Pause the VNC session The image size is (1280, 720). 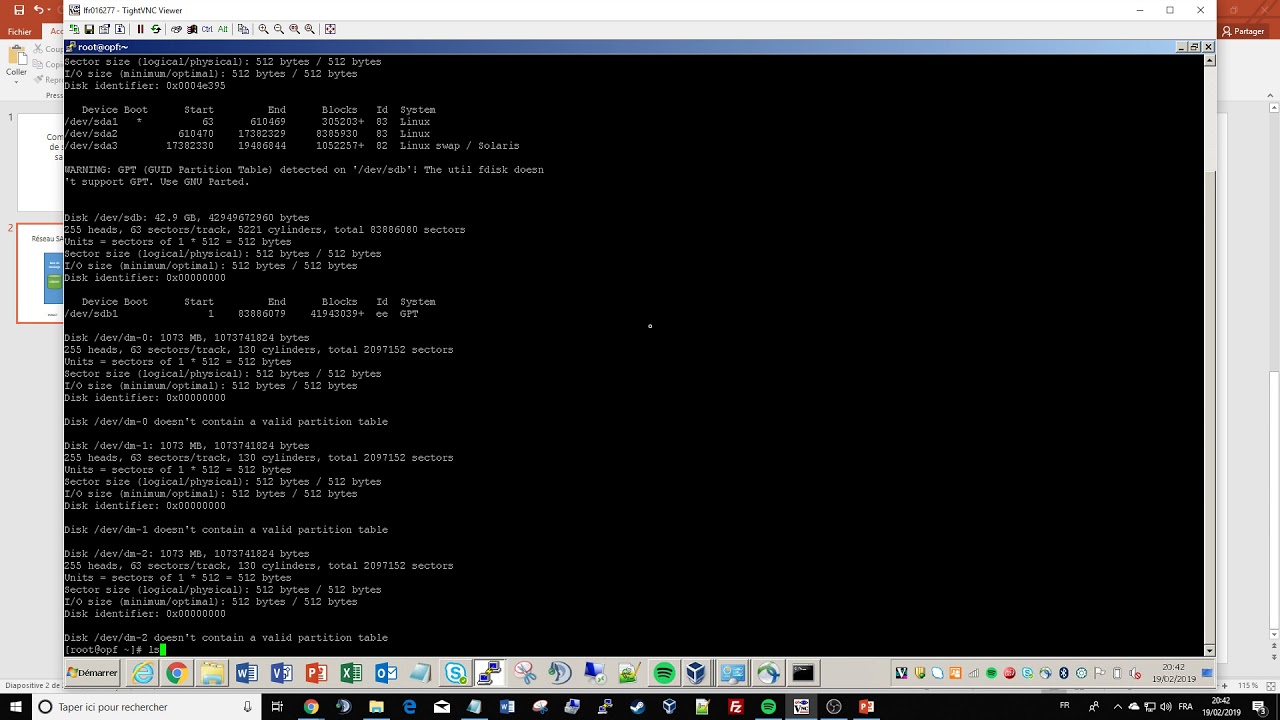[x=140, y=29]
